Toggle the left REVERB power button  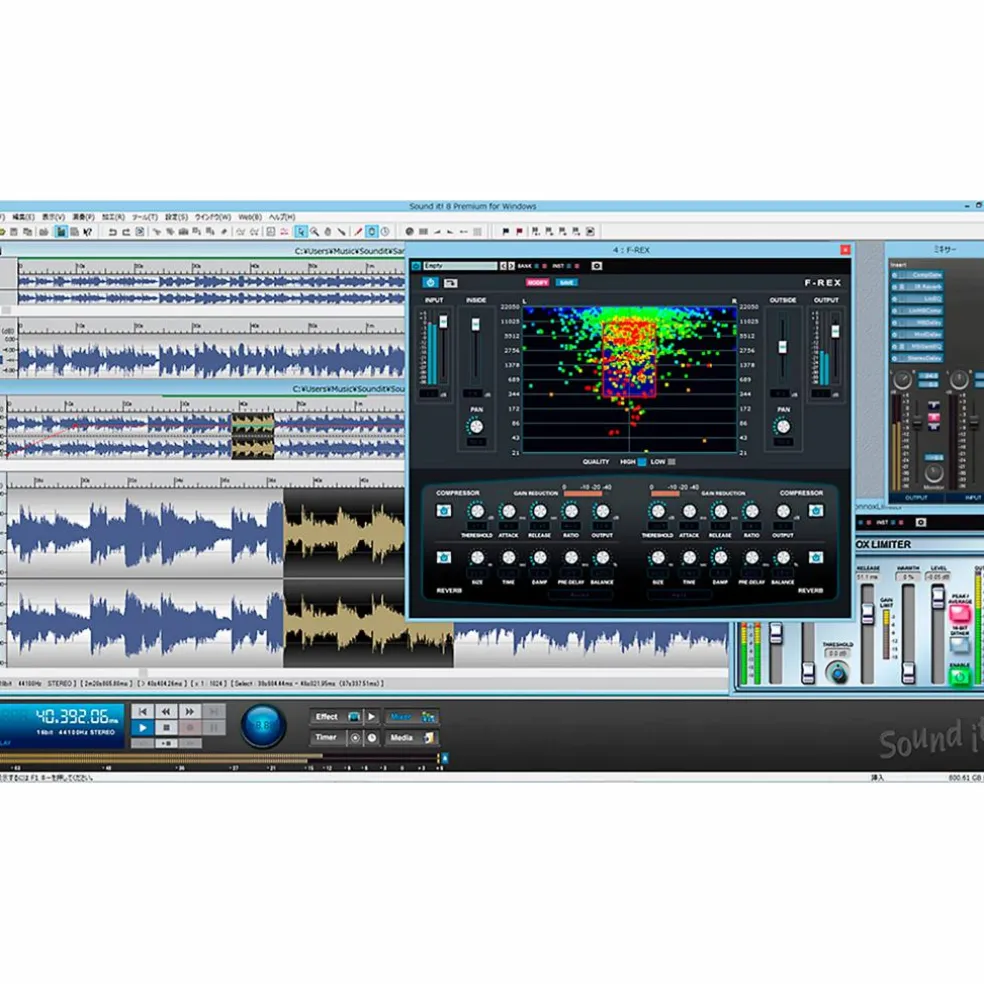coord(444,557)
